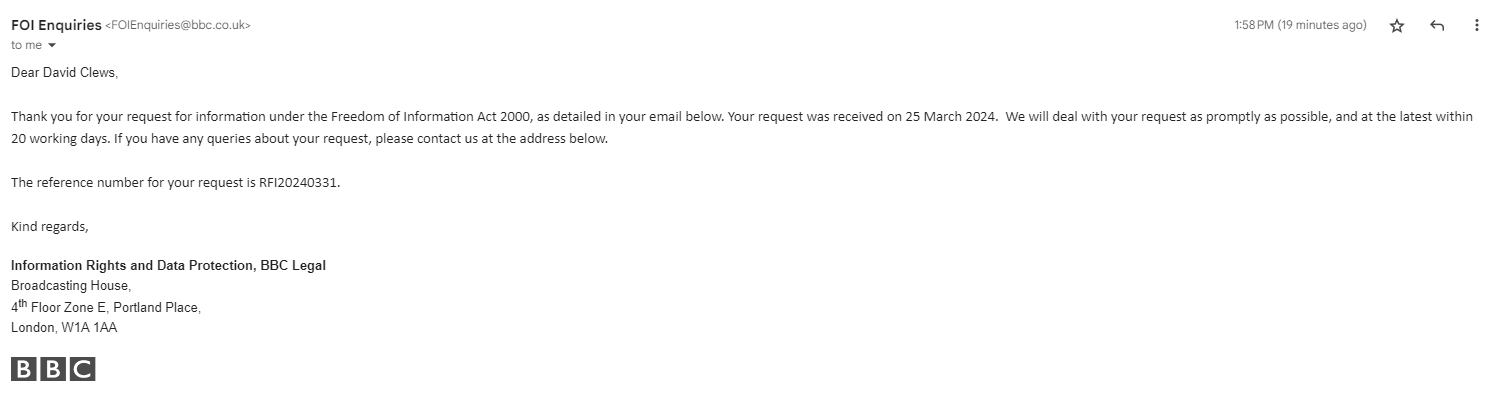The width and height of the screenshot is (1496, 413).
Task: Click the reply arrow icon
Action: tap(1437, 26)
